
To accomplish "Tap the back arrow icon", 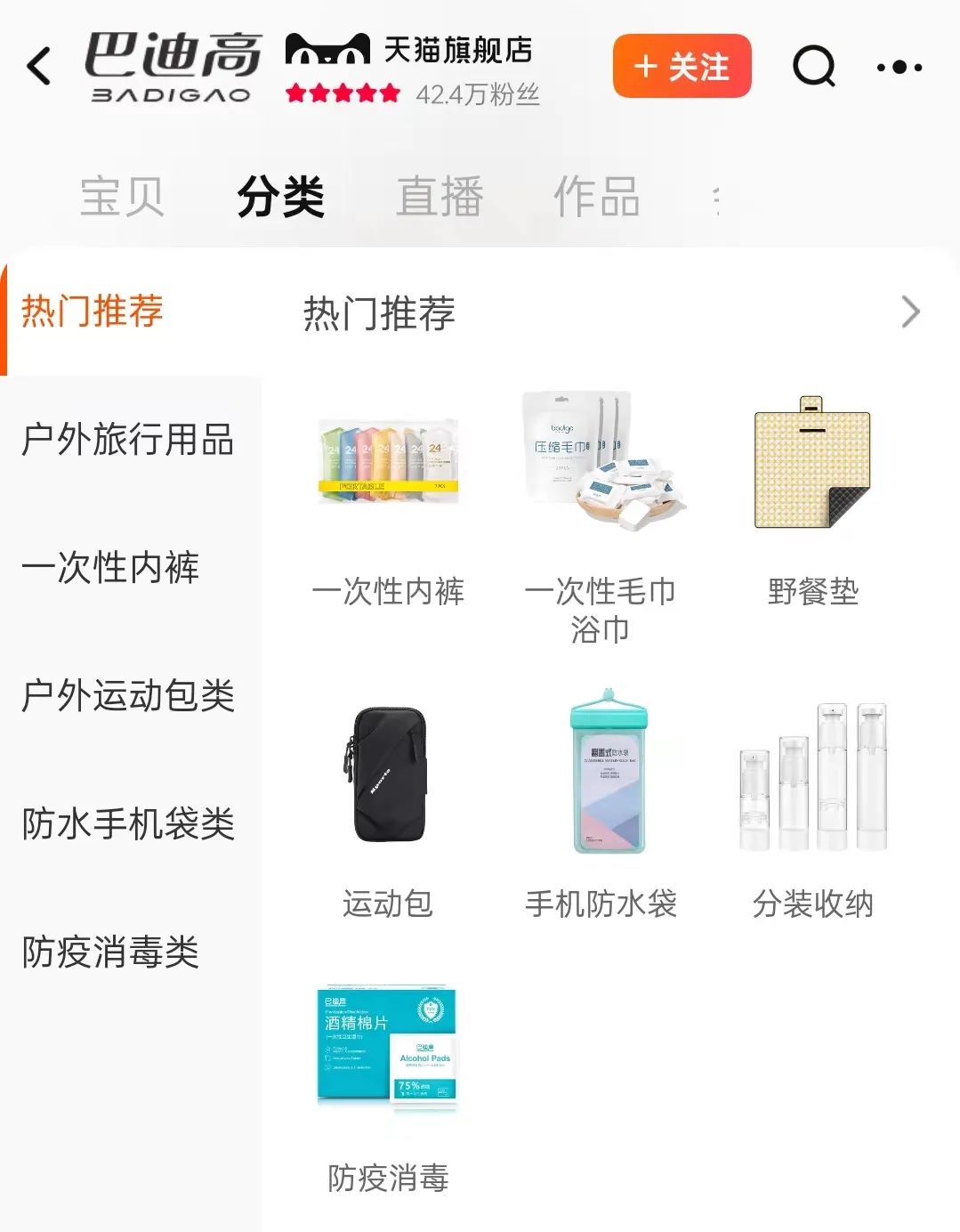I will [x=39, y=66].
